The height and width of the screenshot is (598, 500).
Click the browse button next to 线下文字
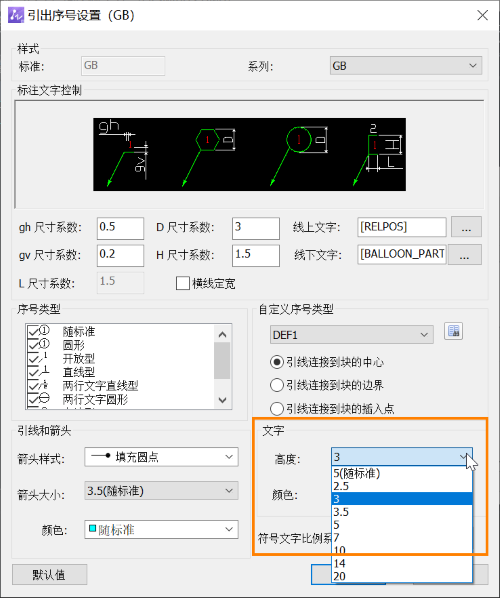pyautogui.click(x=465, y=254)
